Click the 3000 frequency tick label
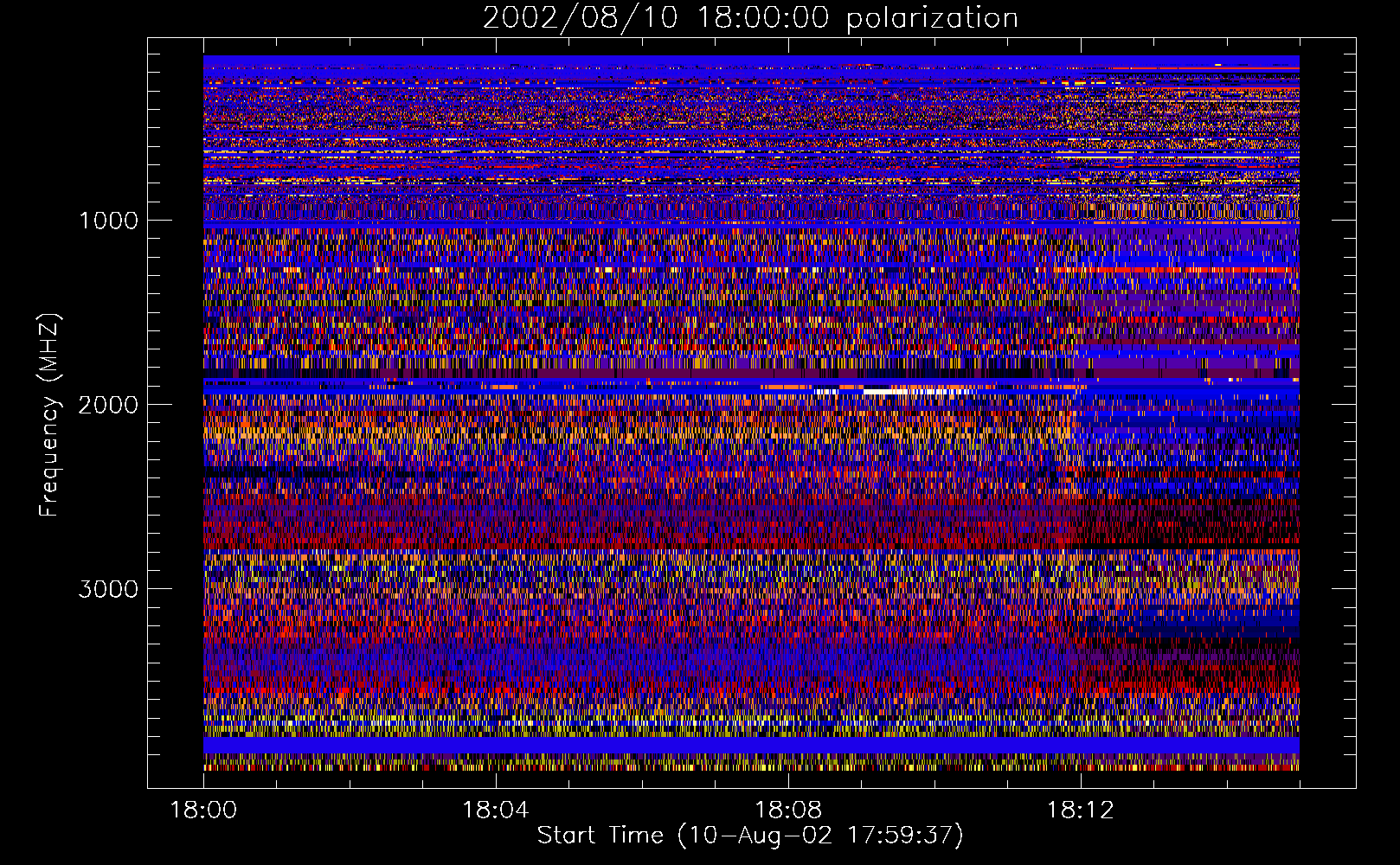This screenshot has width=1400, height=865. (108, 589)
